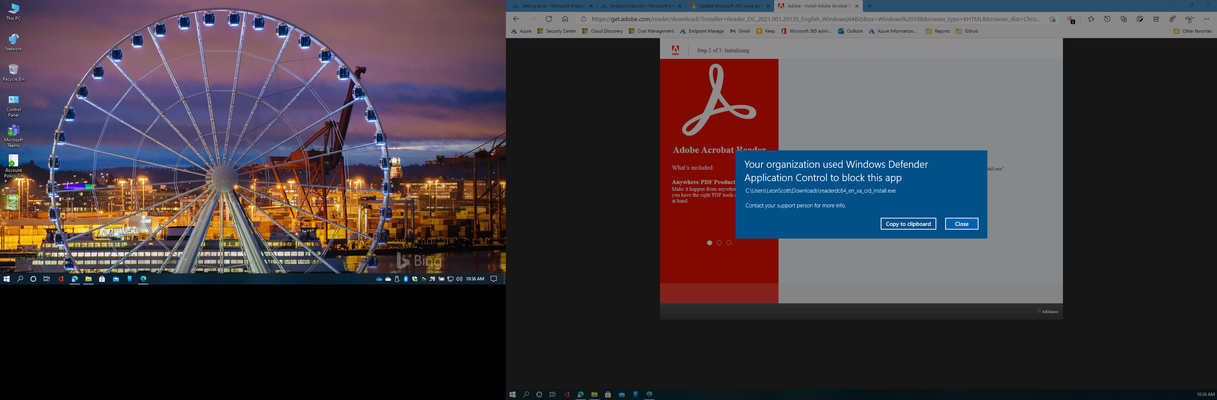Open File Explorer on left desktop taskbar

pos(88,278)
